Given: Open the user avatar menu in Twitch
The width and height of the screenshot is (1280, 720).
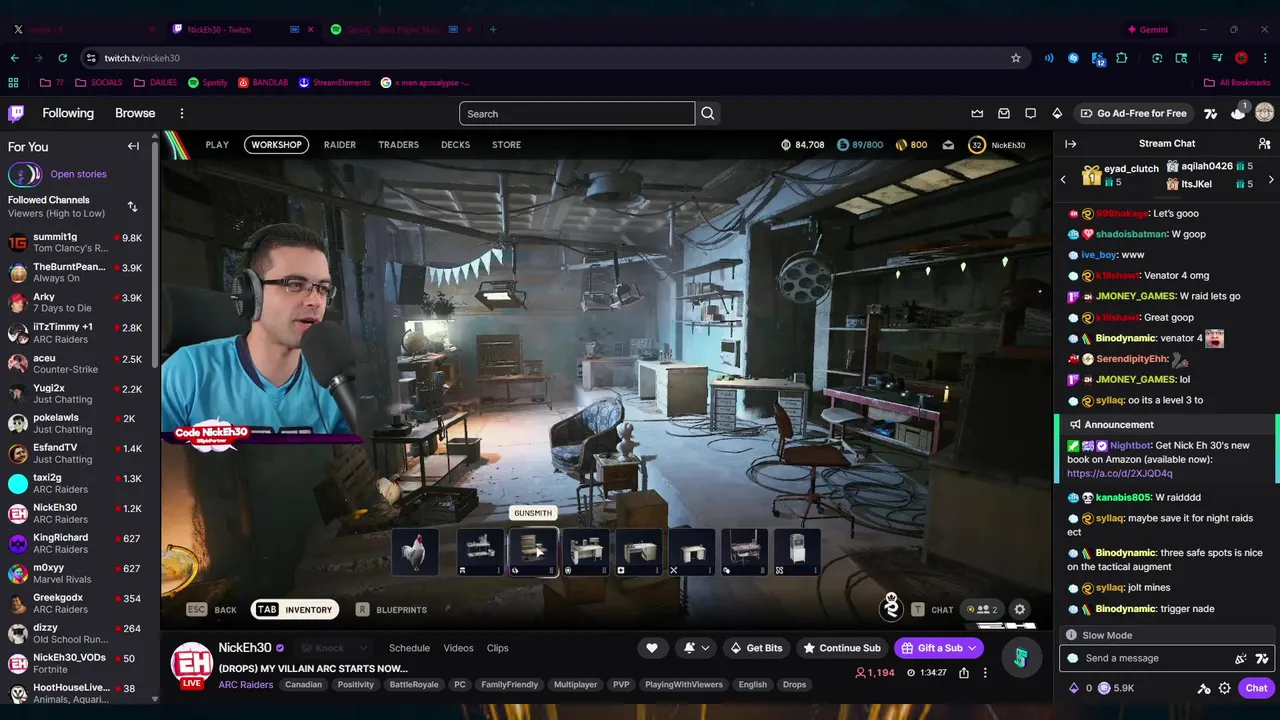Looking at the screenshot, I should click(x=1264, y=113).
